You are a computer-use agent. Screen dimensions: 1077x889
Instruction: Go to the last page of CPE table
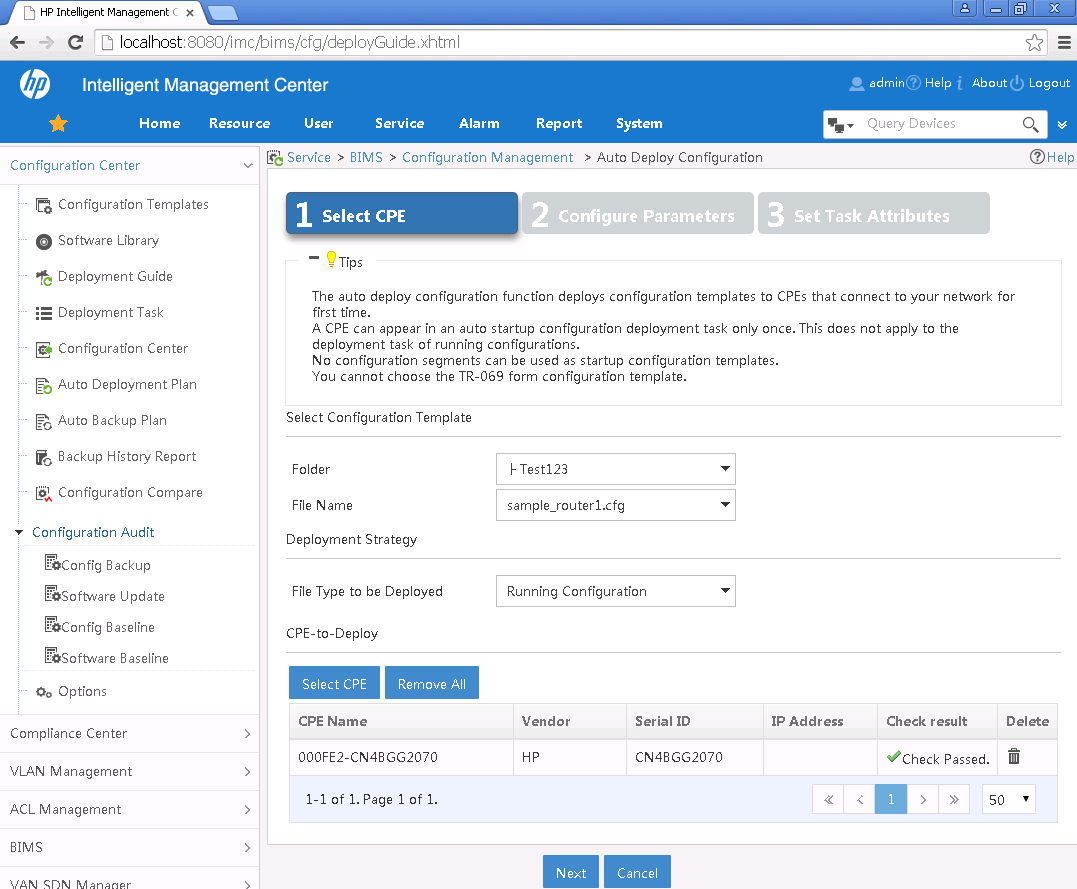click(x=954, y=799)
